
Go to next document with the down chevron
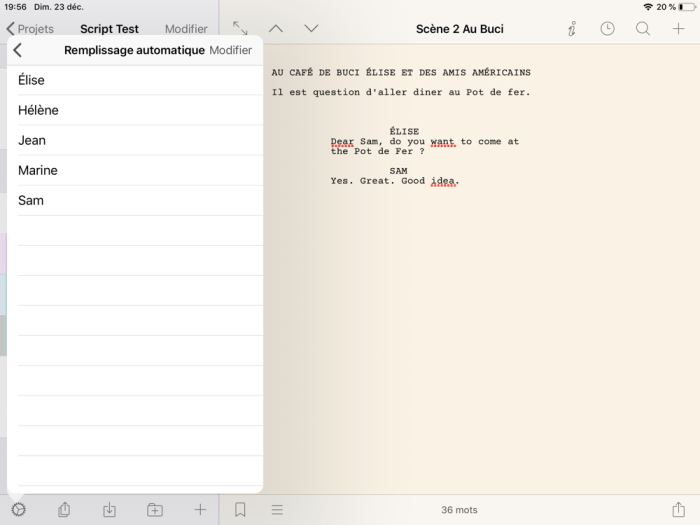coord(311,29)
